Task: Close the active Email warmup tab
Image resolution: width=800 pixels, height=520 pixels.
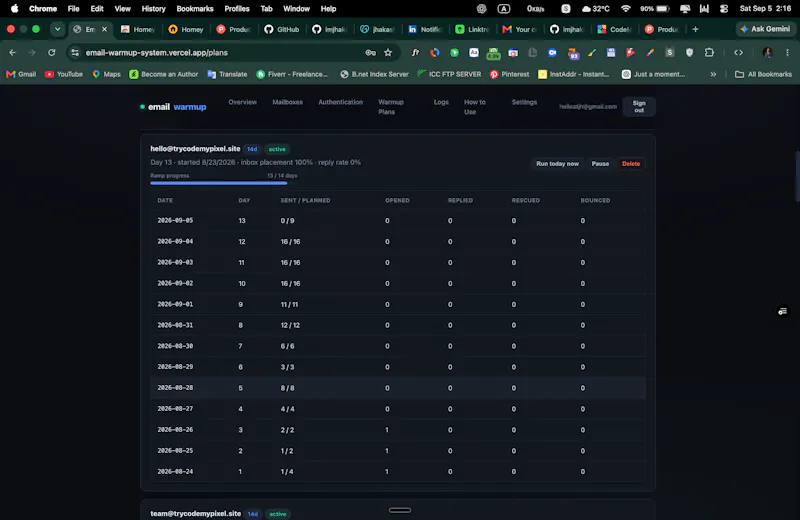Action: tap(105, 29)
